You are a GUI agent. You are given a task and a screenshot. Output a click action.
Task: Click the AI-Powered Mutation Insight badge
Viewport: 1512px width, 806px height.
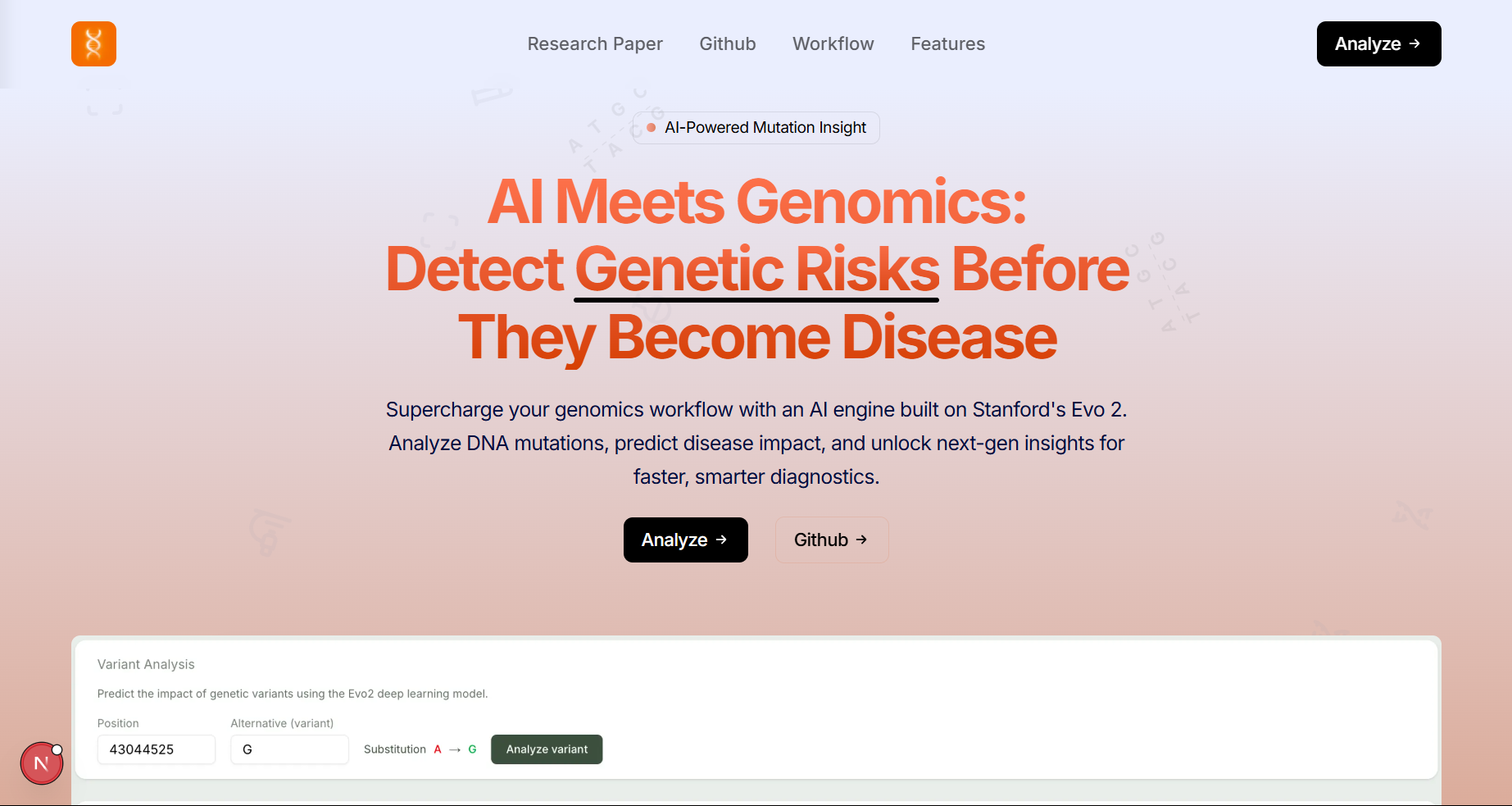coord(755,128)
